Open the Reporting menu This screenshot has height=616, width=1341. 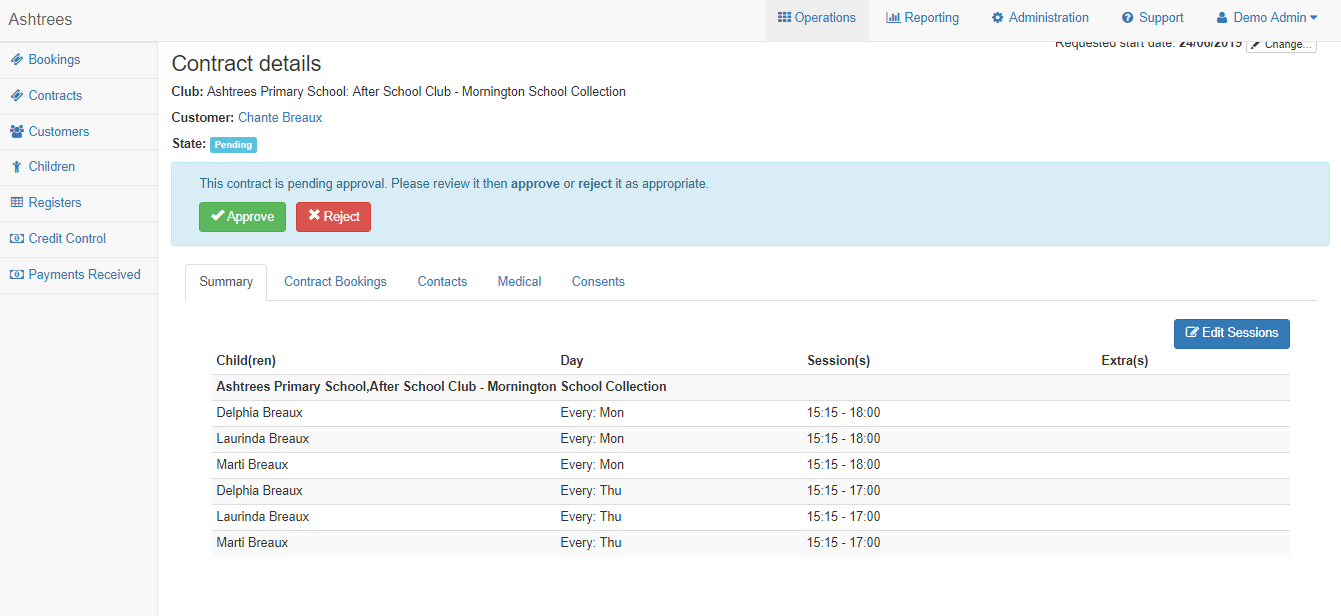(922, 18)
